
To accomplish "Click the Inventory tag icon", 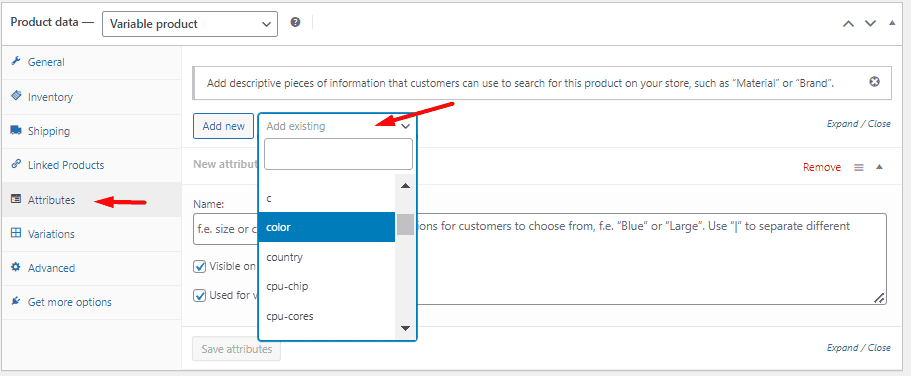I will 16,96.
